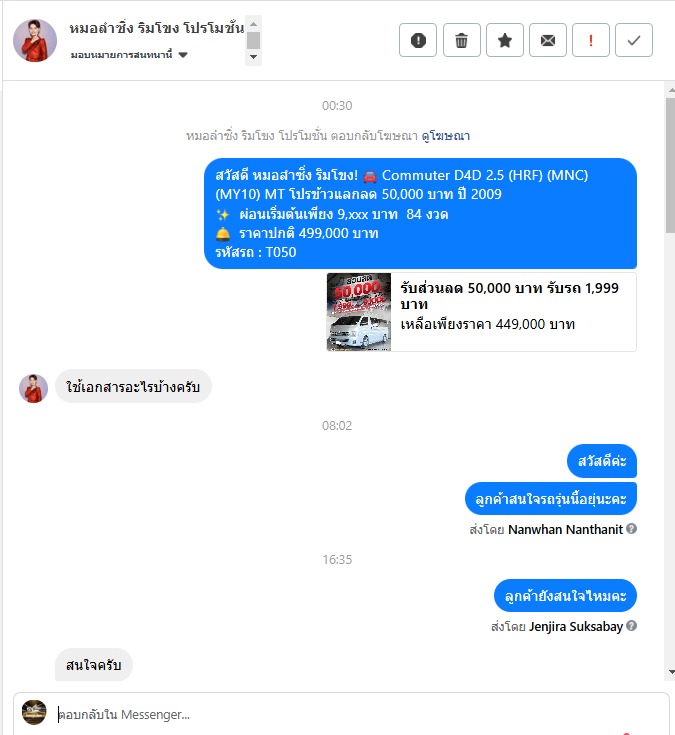This screenshot has width=675, height=735.
Task: Open ดูโฆษณา link to view ad
Action: click(445, 136)
